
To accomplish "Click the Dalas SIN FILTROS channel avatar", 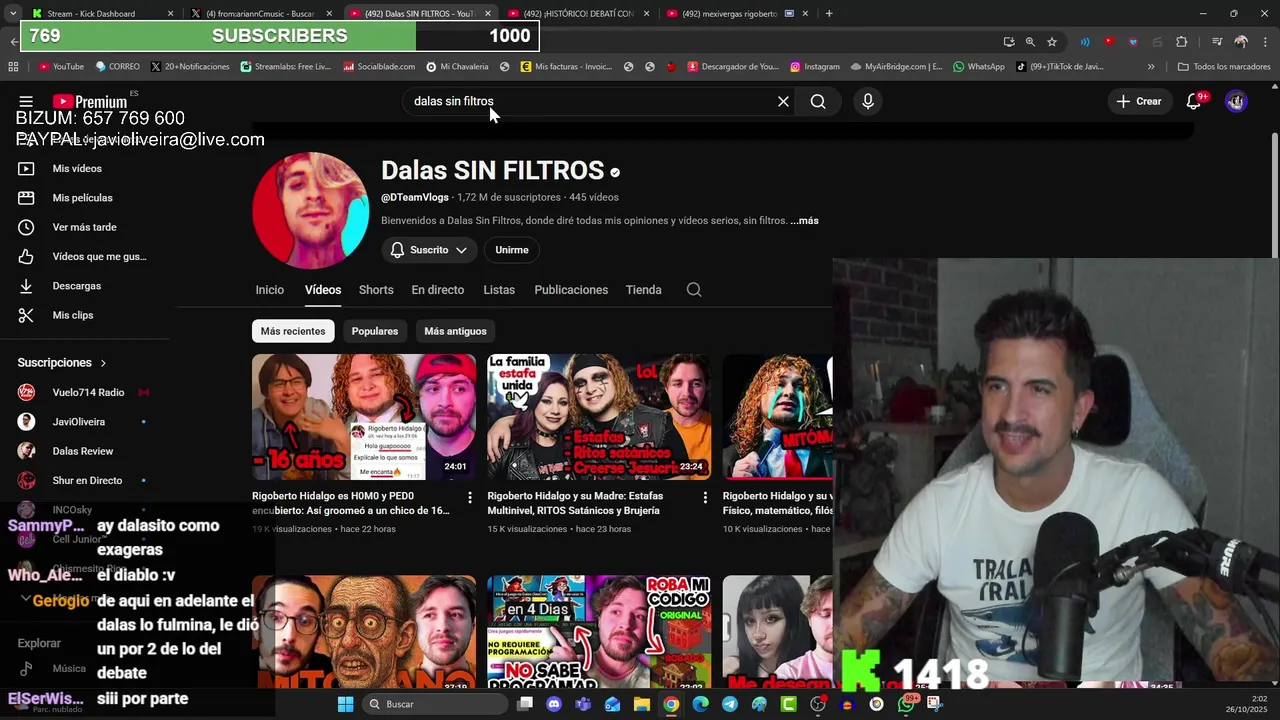I will [311, 210].
